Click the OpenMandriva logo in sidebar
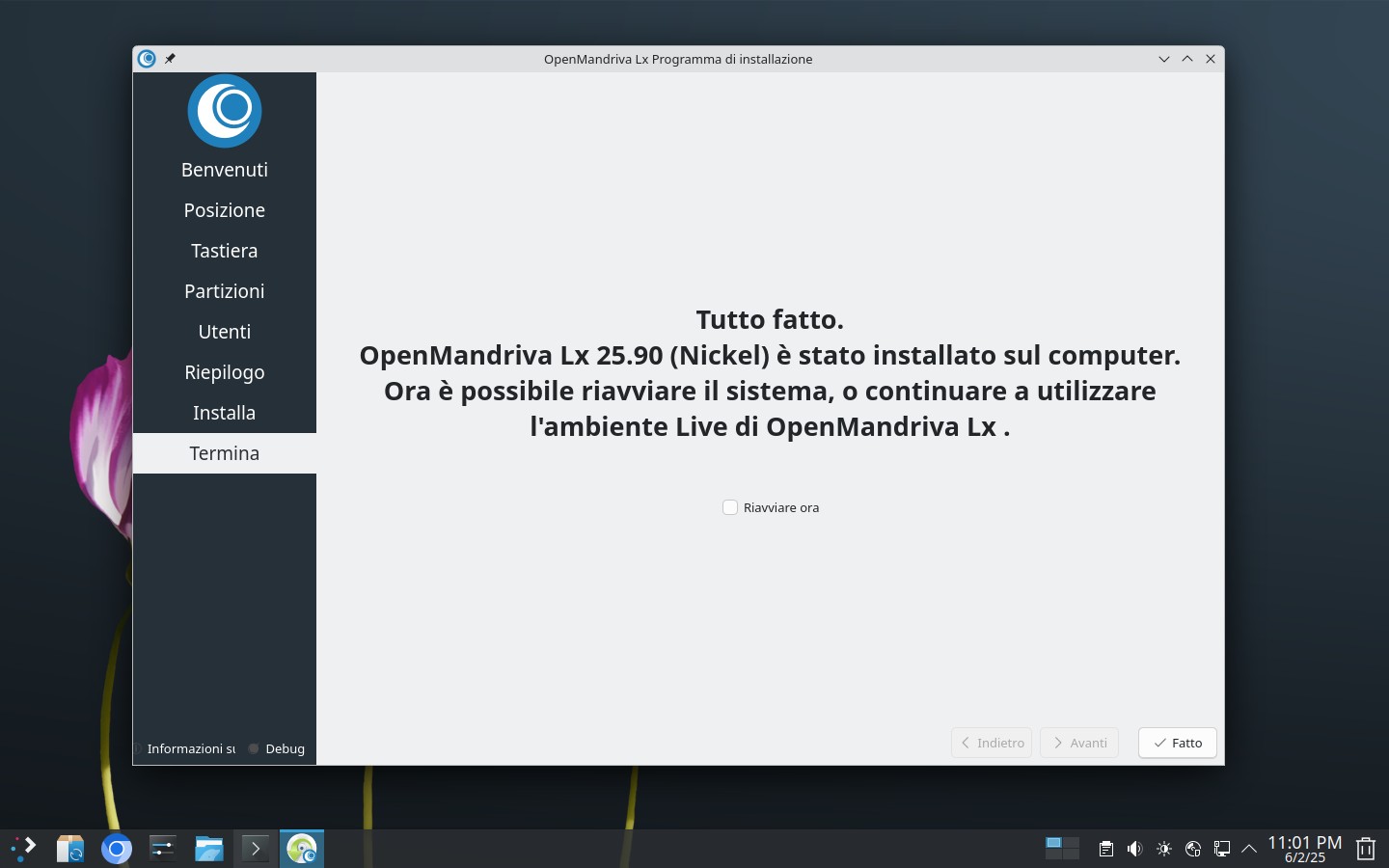The height and width of the screenshot is (868, 1389). [225, 111]
